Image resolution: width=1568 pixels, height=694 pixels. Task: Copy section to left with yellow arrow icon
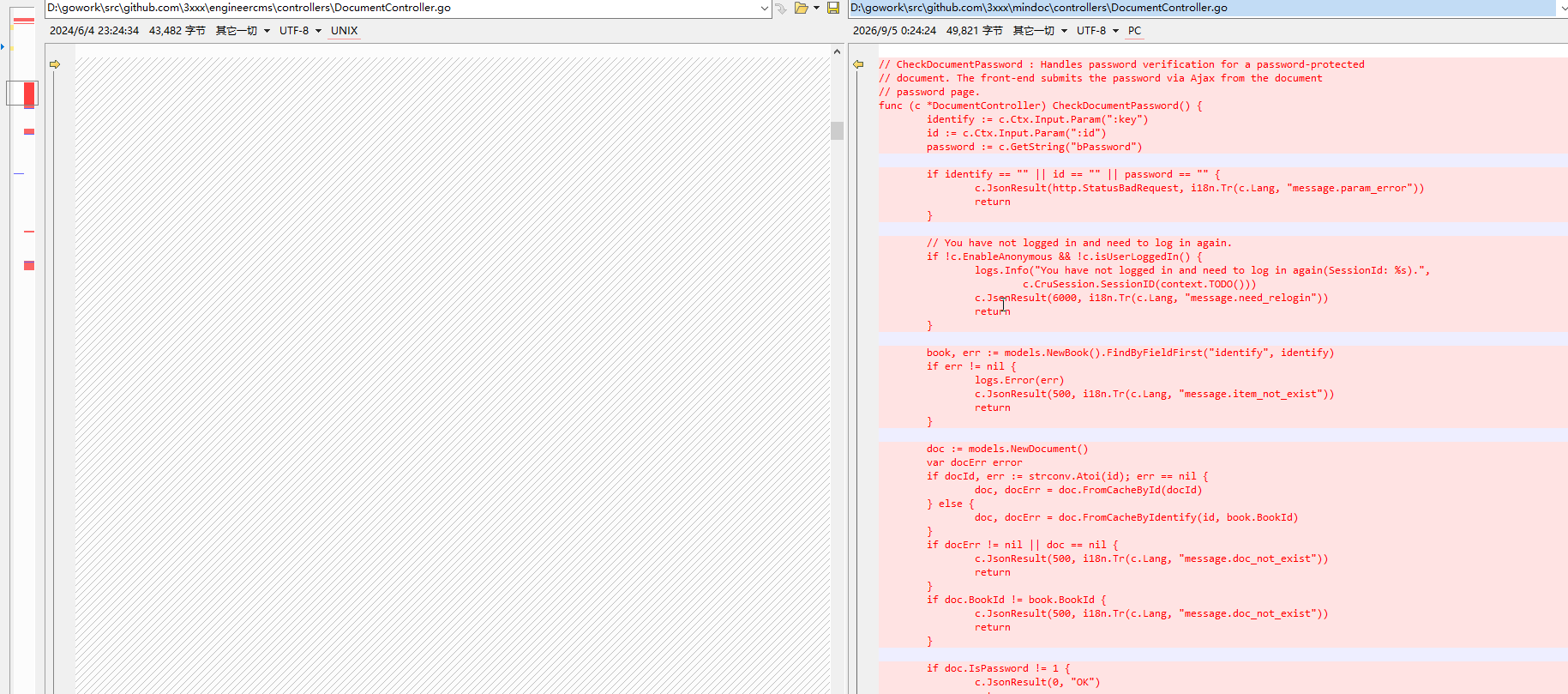[858, 64]
